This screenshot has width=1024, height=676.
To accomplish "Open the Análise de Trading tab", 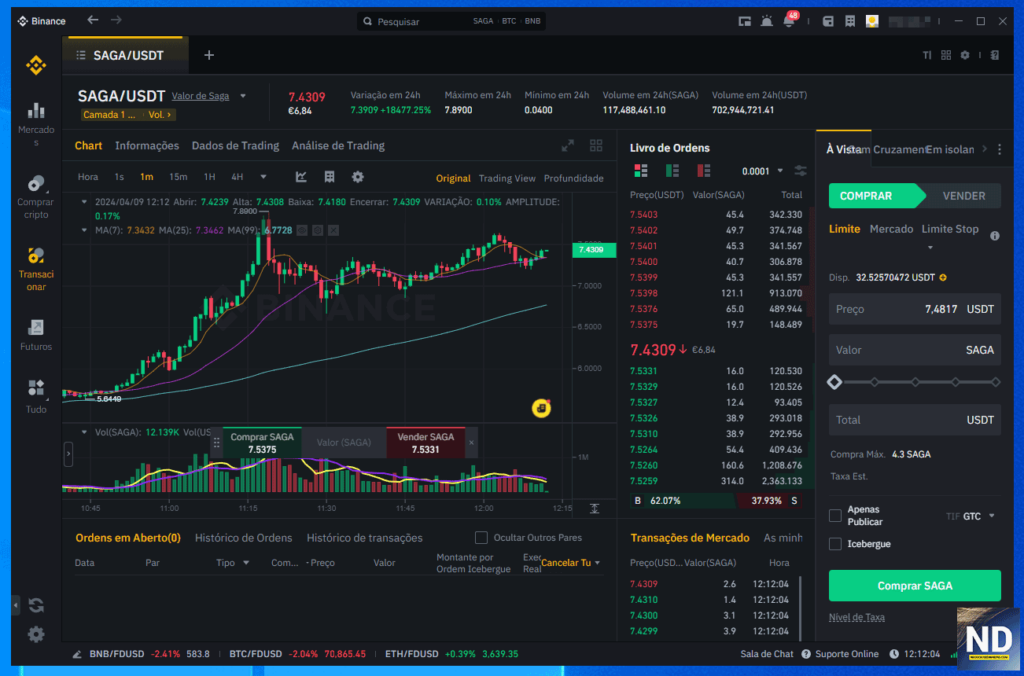I will [338, 146].
